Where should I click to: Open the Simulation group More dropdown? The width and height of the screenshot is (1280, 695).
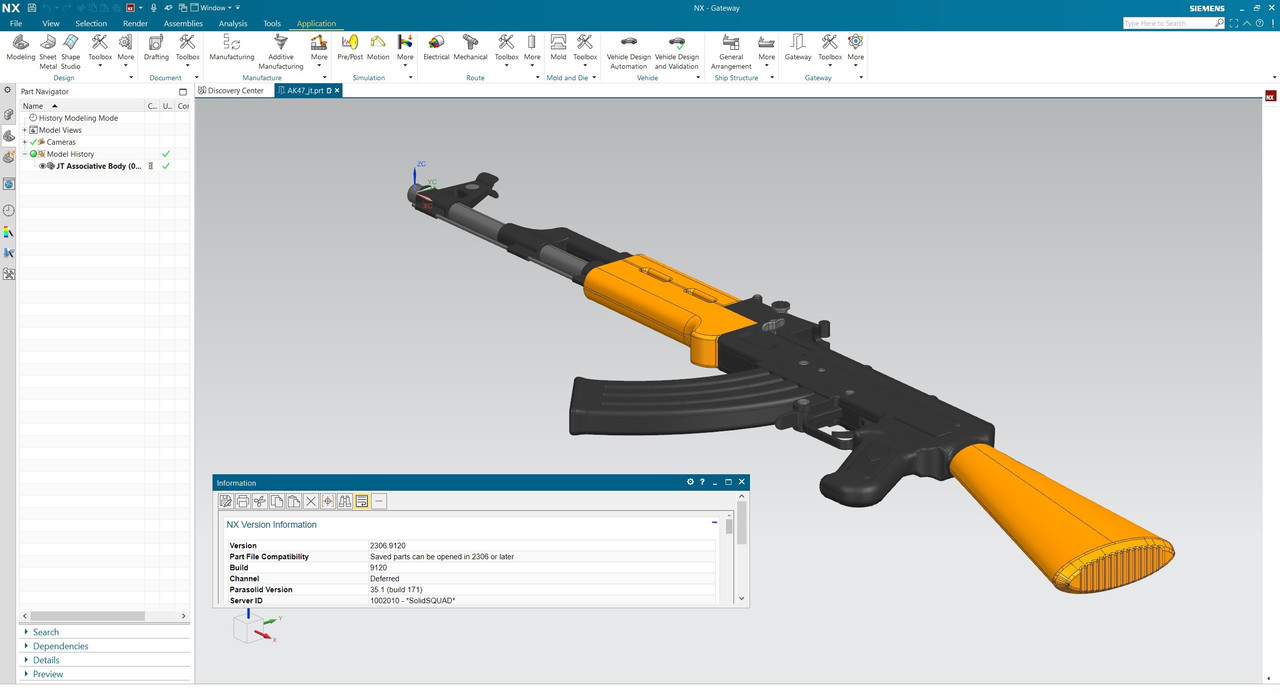pyautogui.click(x=405, y=52)
